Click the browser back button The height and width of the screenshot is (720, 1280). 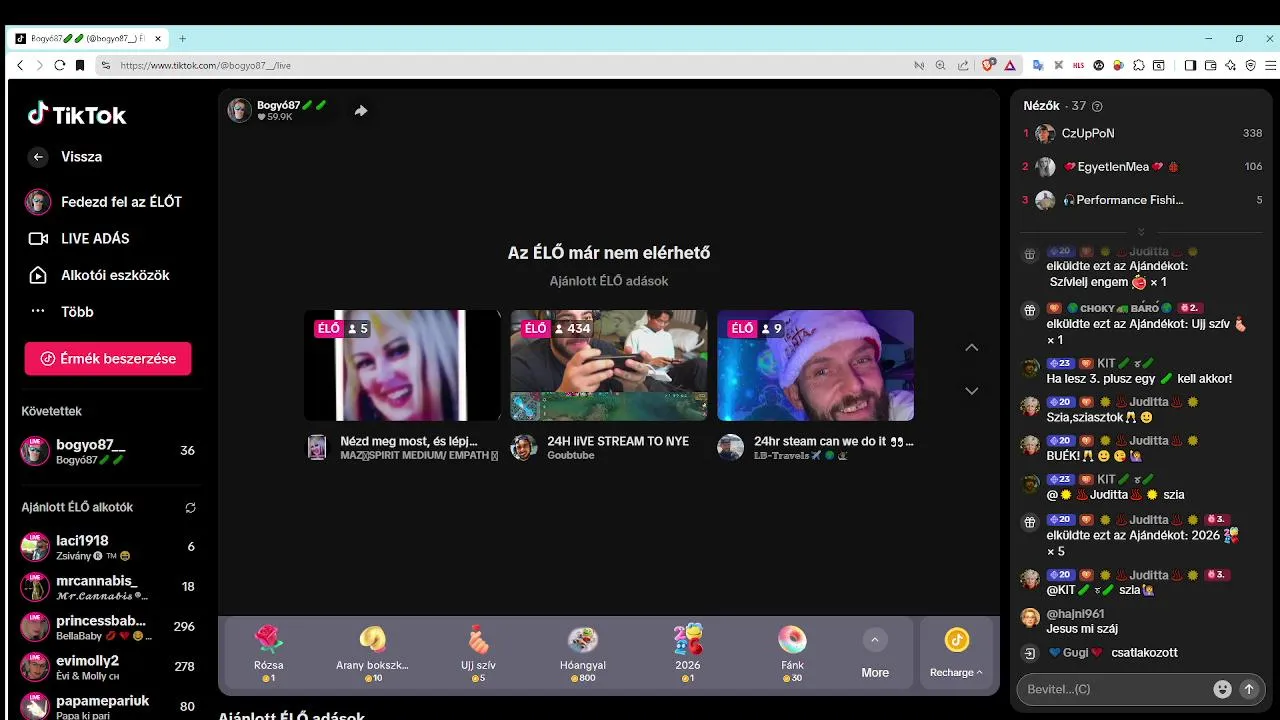pyautogui.click(x=20, y=65)
